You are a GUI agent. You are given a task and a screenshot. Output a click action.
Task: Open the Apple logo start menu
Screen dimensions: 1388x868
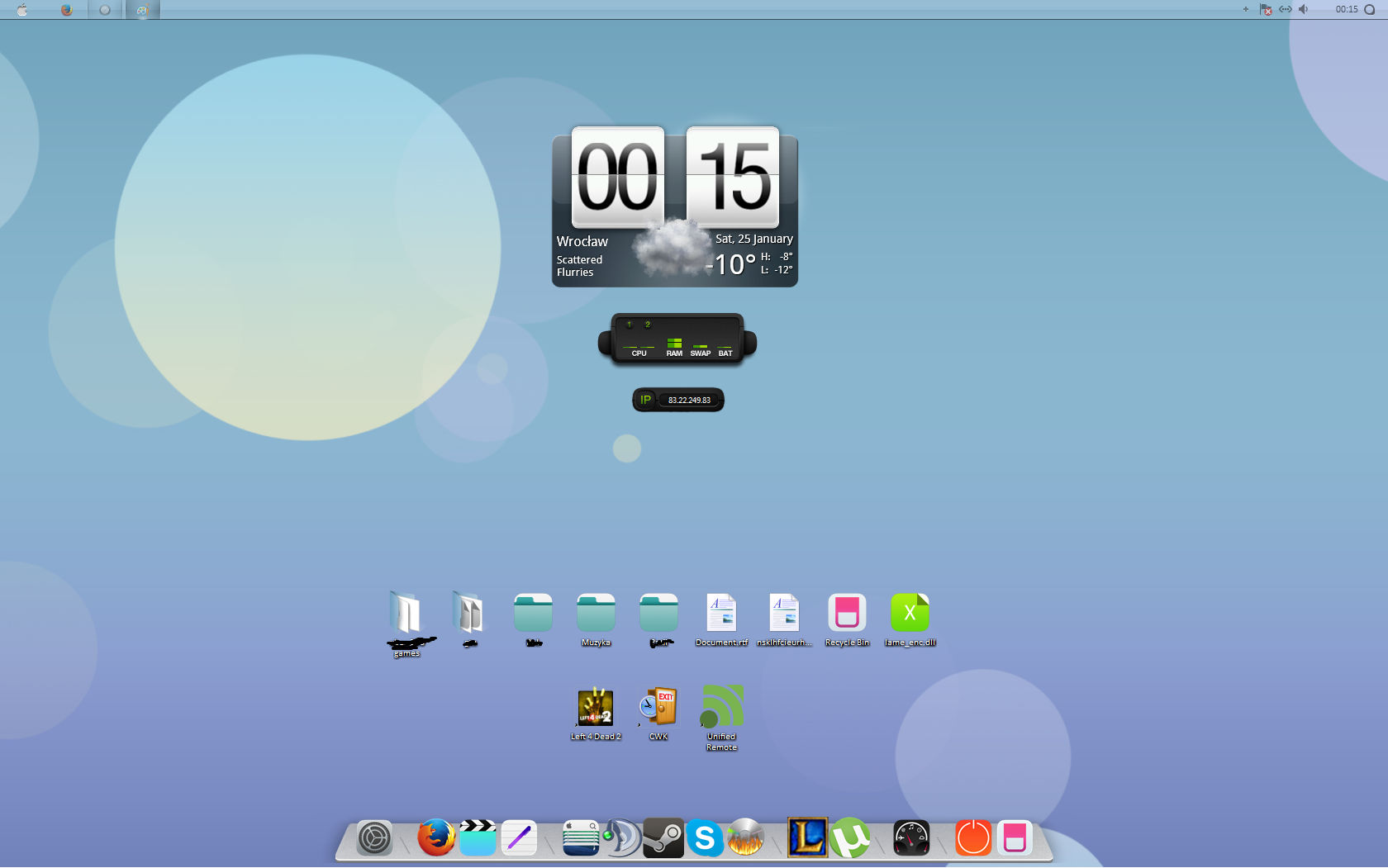[22, 10]
